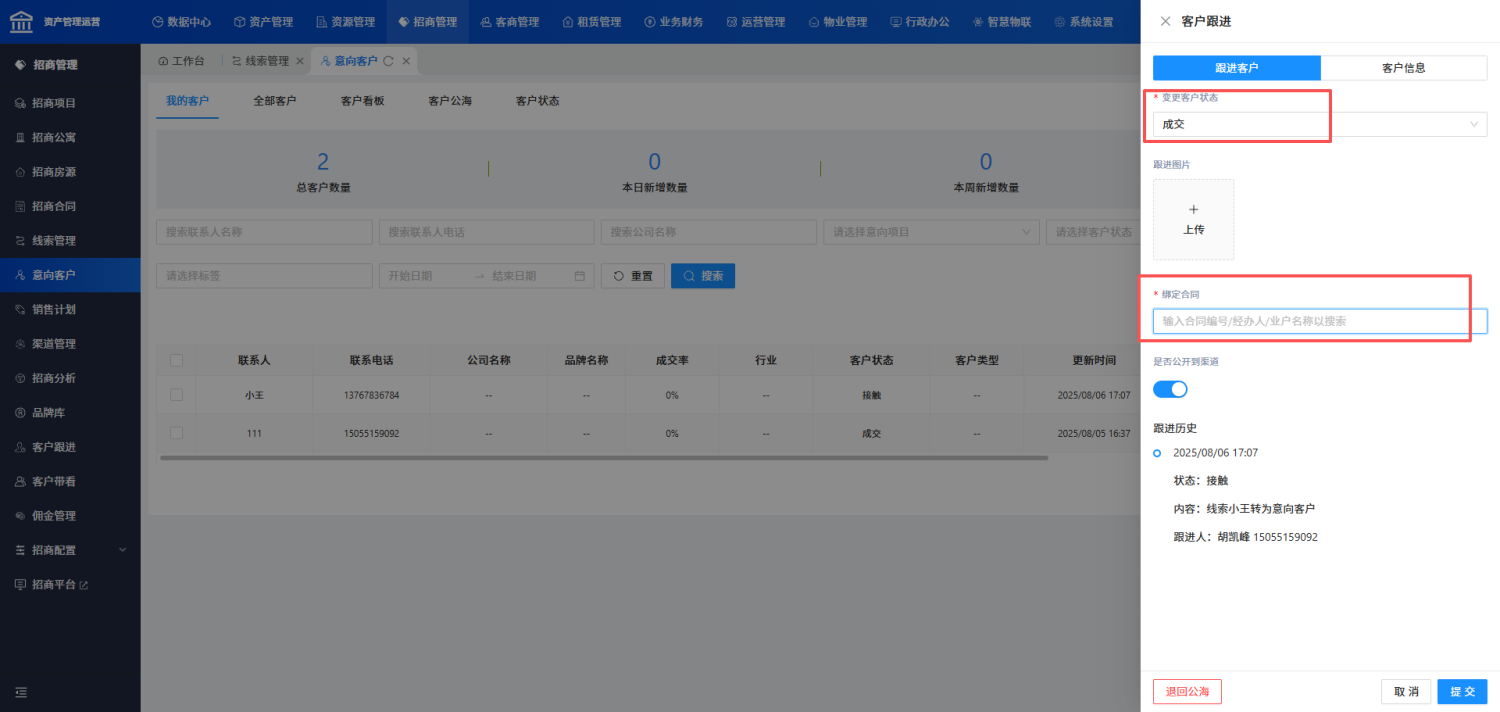Open 数据中心 in the top navigation
Screen dimensions: 1500x712
tap(181, 21)
